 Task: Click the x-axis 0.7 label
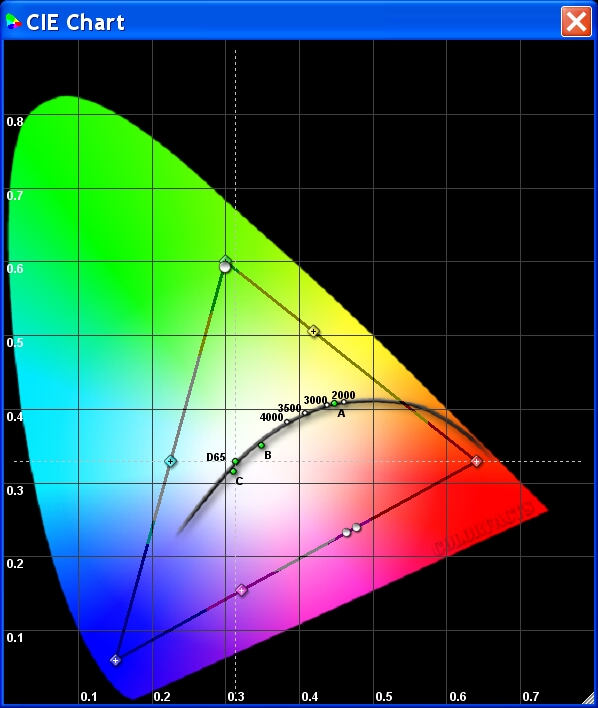531,696
